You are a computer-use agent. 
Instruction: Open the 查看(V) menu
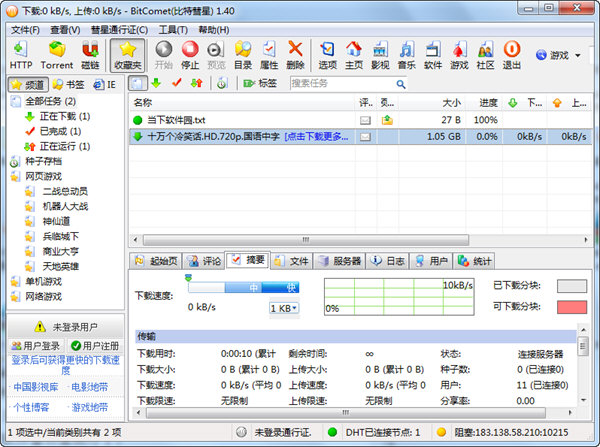point(65,30)
